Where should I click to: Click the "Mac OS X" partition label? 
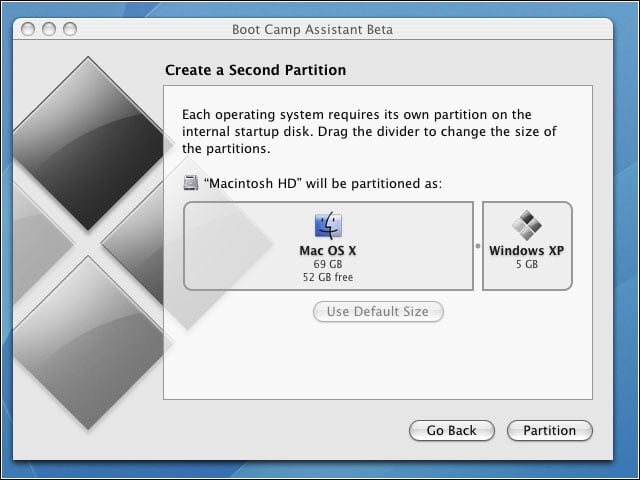pos(328,250)
